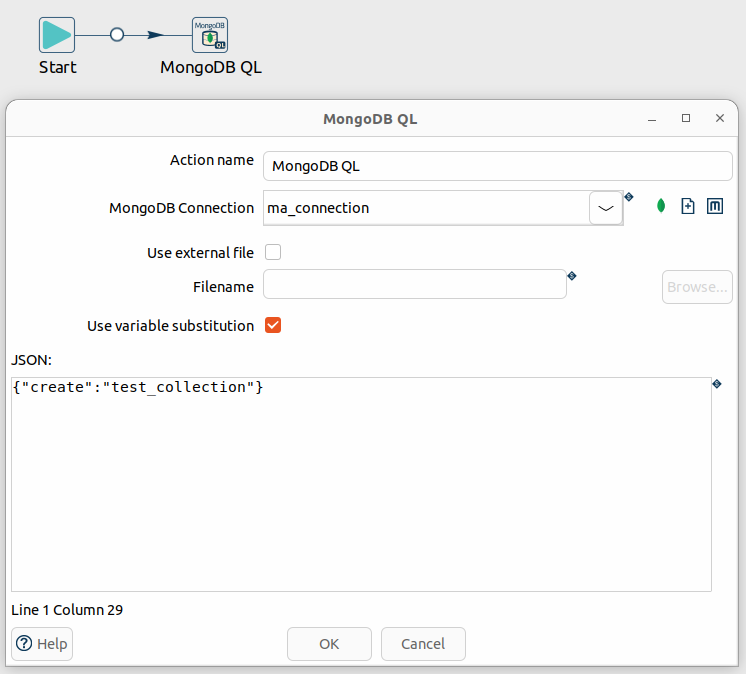This screenshot has width=746, height=674.
Task: Click the Line 1 Column 29 status text
Action: 67,610
